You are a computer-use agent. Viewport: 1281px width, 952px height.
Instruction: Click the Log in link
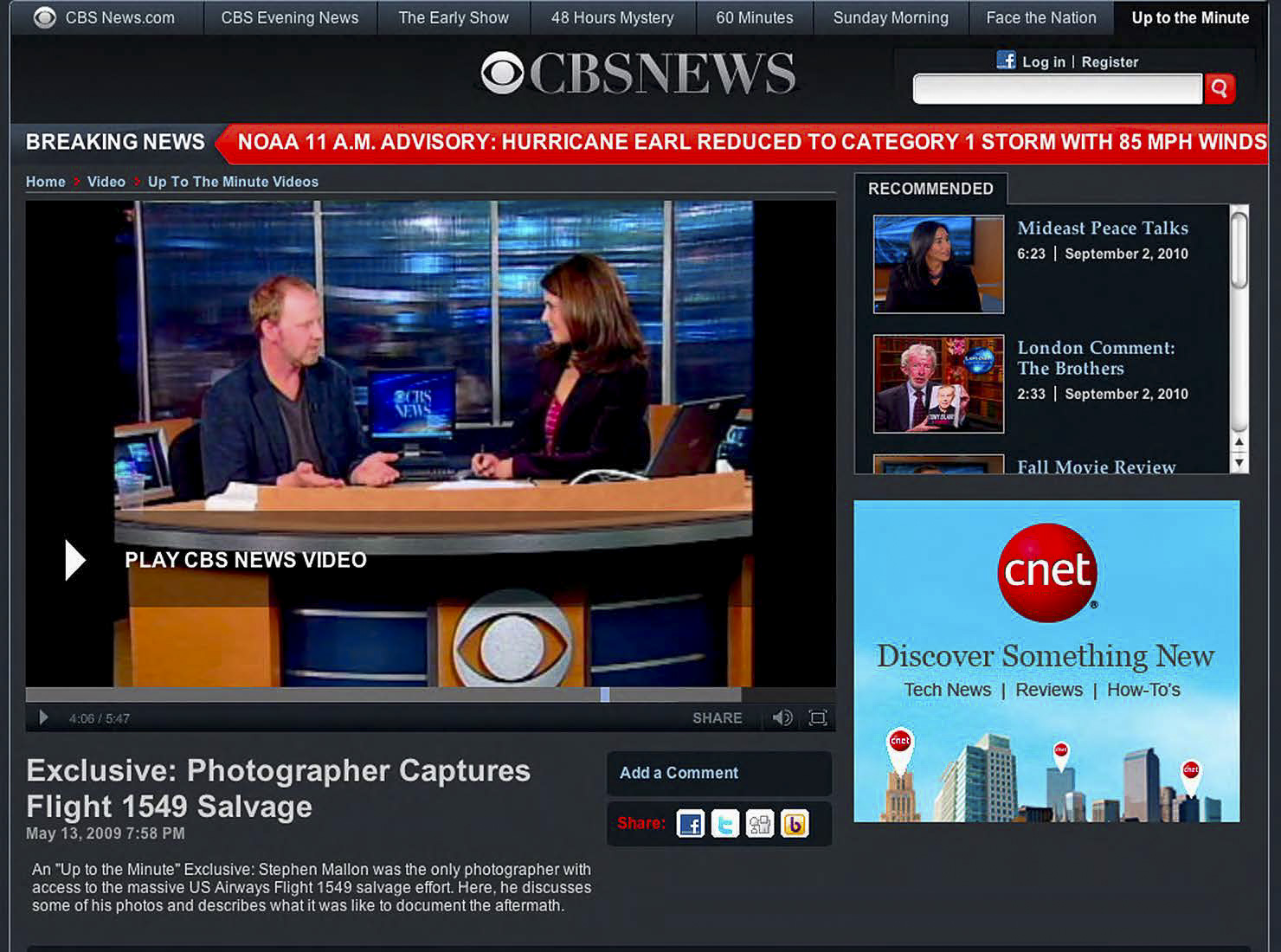pos(1044,62)
